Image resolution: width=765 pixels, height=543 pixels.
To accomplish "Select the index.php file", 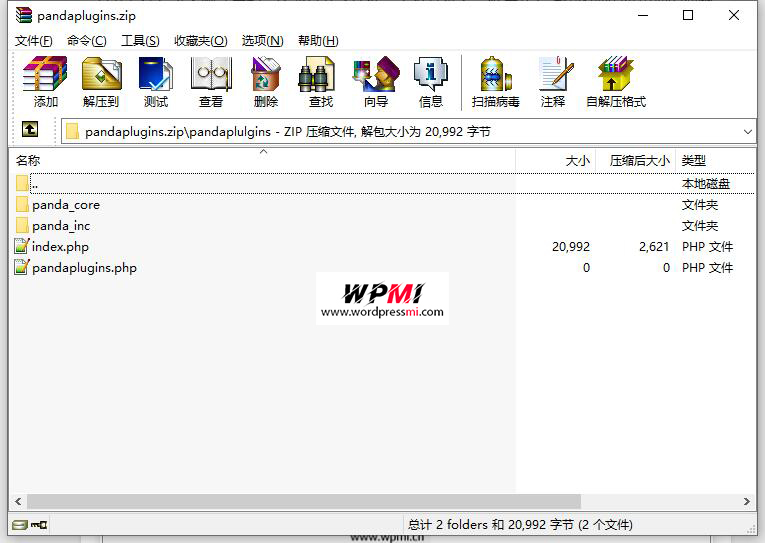I will 60,247.
